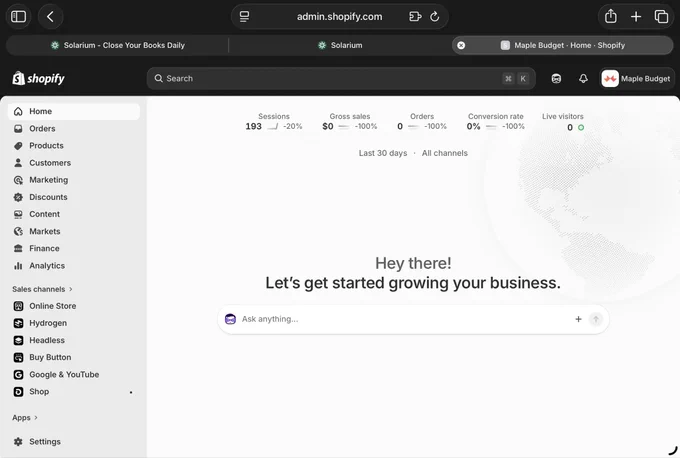
Task: Click the Google & YouTube icon
Action: 18,375
